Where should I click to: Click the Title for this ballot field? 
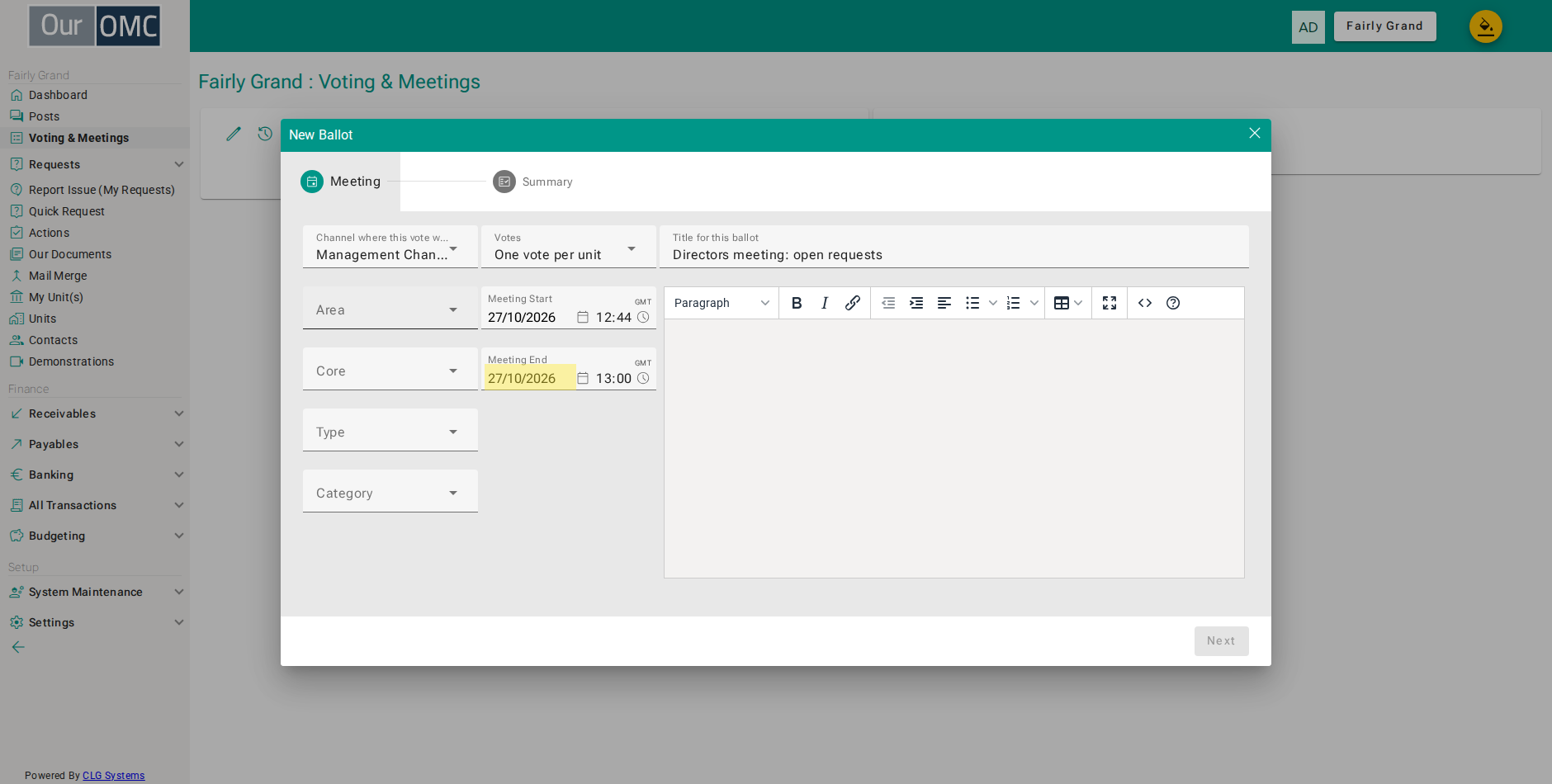pyautogui.click(x=953, y=247)
